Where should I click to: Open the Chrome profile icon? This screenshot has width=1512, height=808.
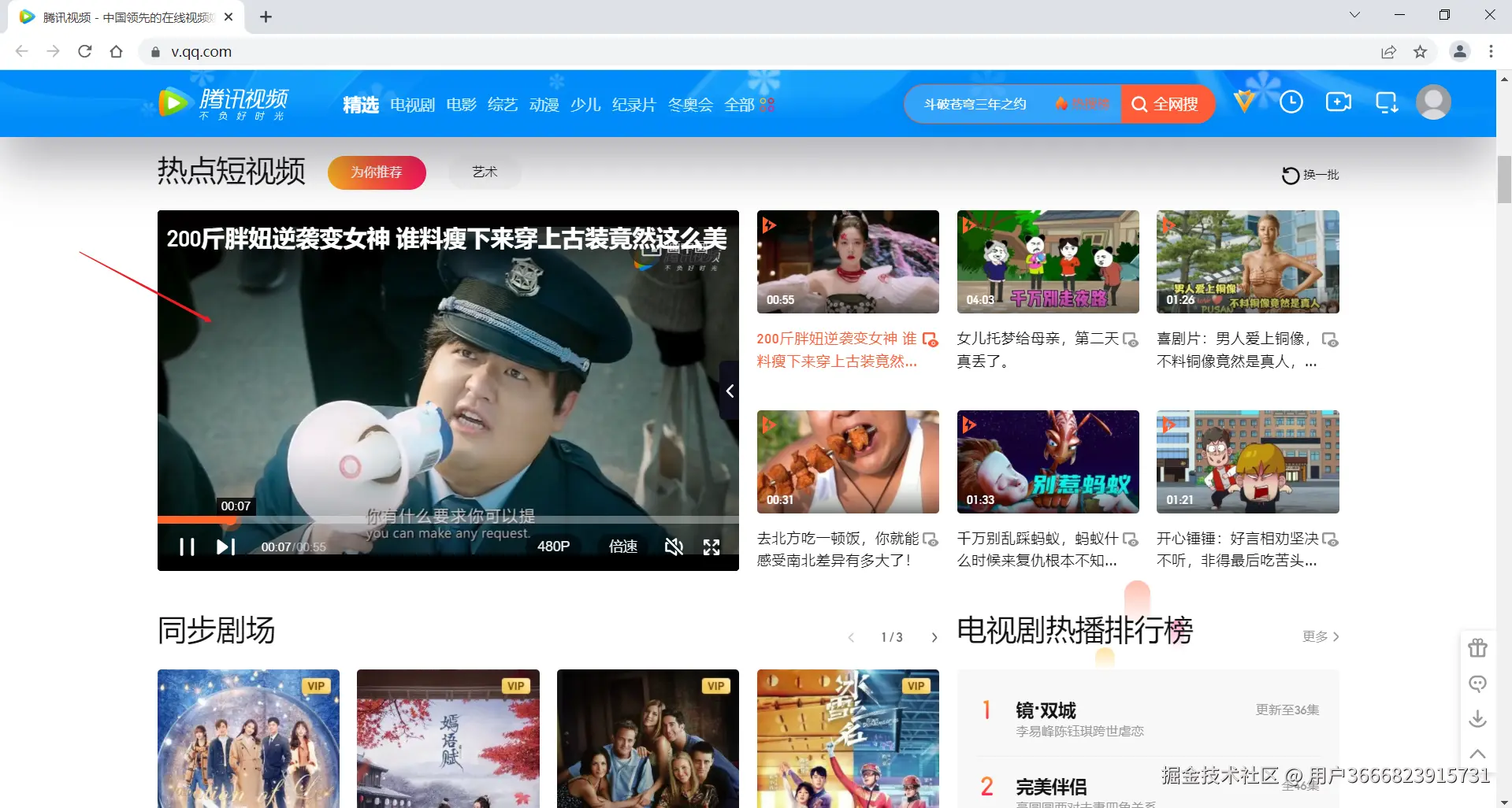point(1460,52)
